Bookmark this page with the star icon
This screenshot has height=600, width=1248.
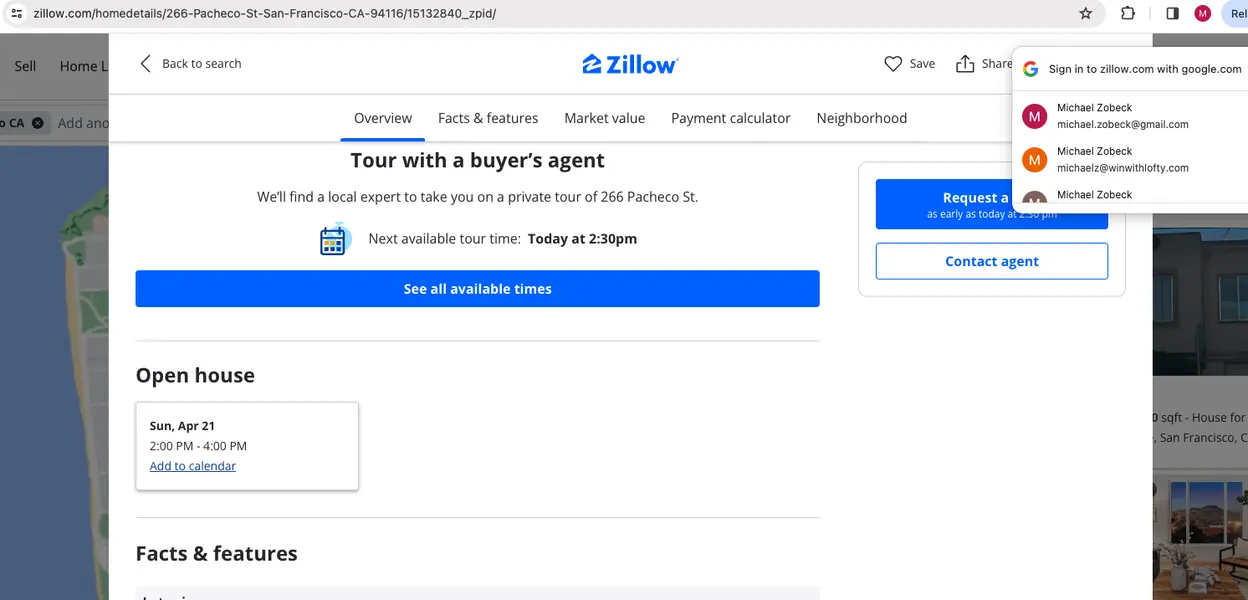pyautogui.click(x=1086, y=13)
